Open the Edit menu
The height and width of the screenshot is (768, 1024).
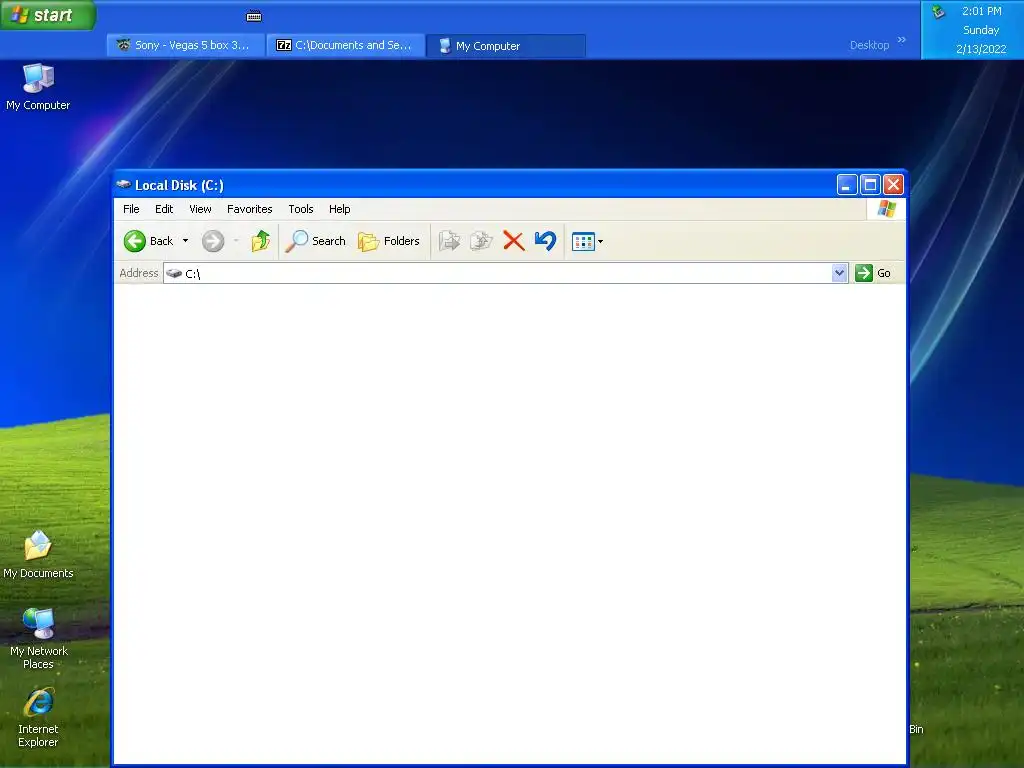point(164,209)
